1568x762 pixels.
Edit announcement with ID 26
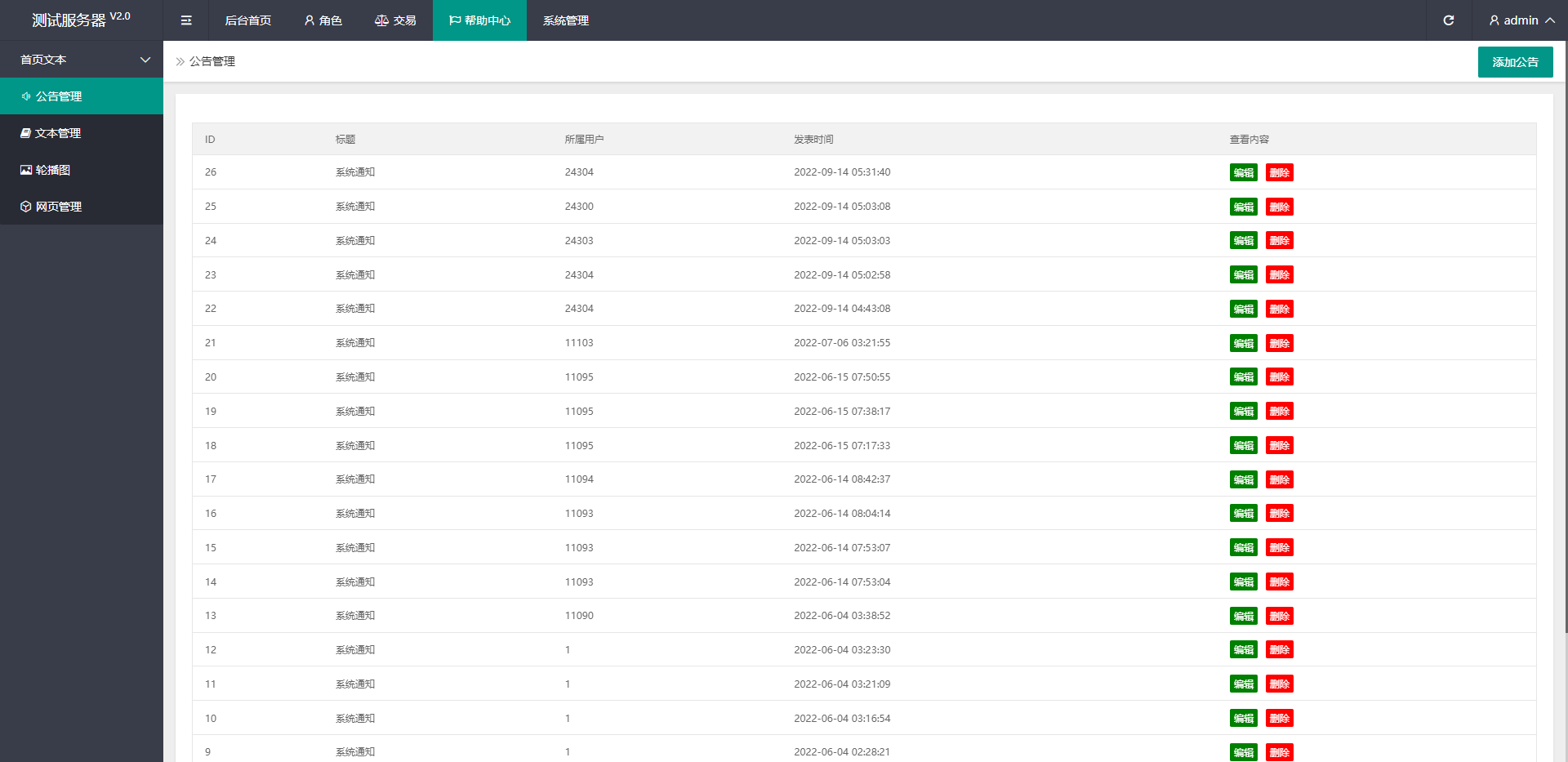[1243, 172]
